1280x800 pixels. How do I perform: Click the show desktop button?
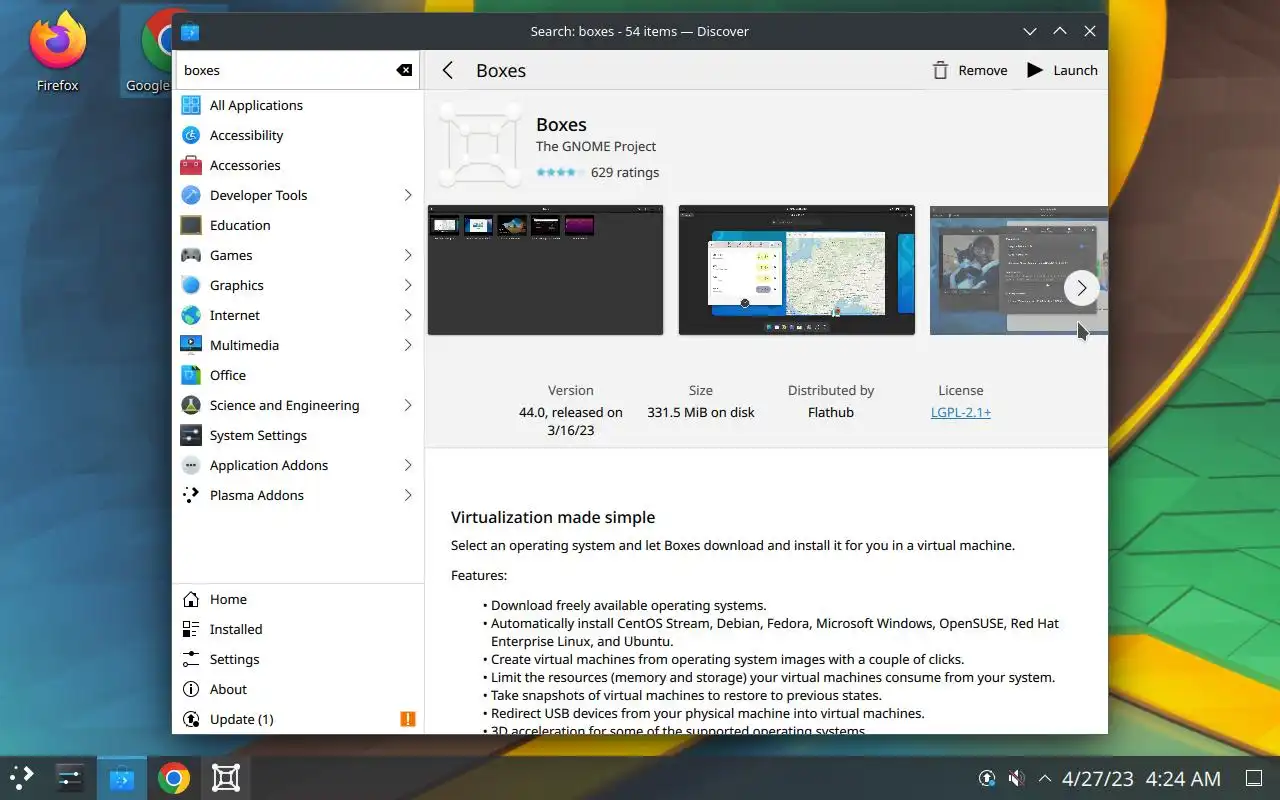(x=1253, y=778)
